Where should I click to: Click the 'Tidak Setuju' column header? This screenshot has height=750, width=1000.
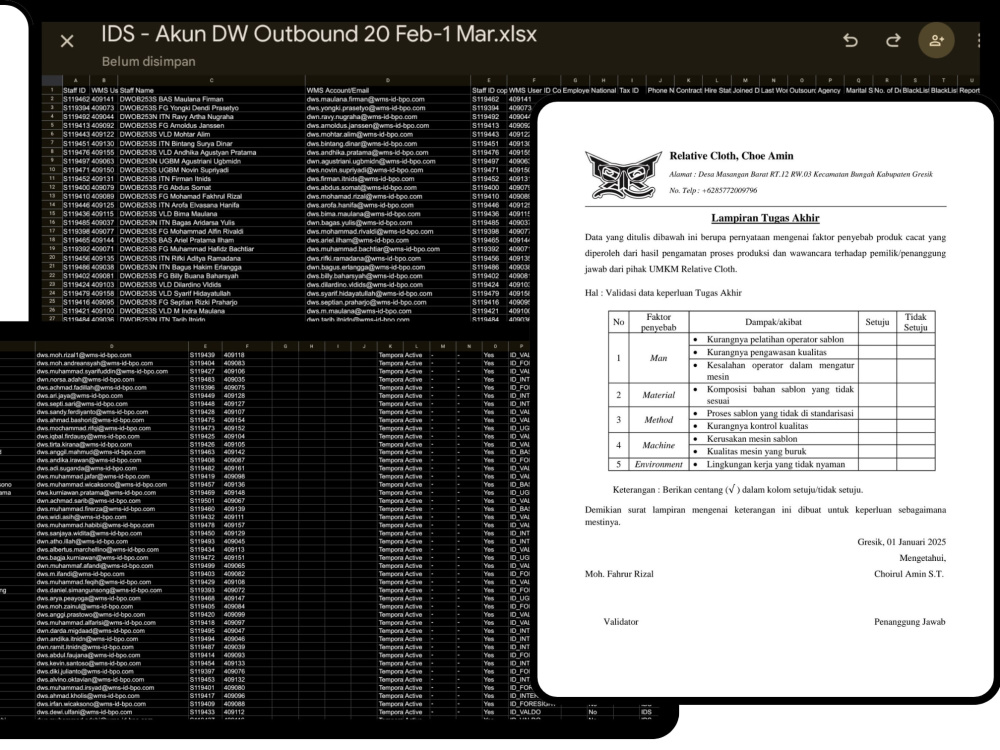[x=915, y=322]
